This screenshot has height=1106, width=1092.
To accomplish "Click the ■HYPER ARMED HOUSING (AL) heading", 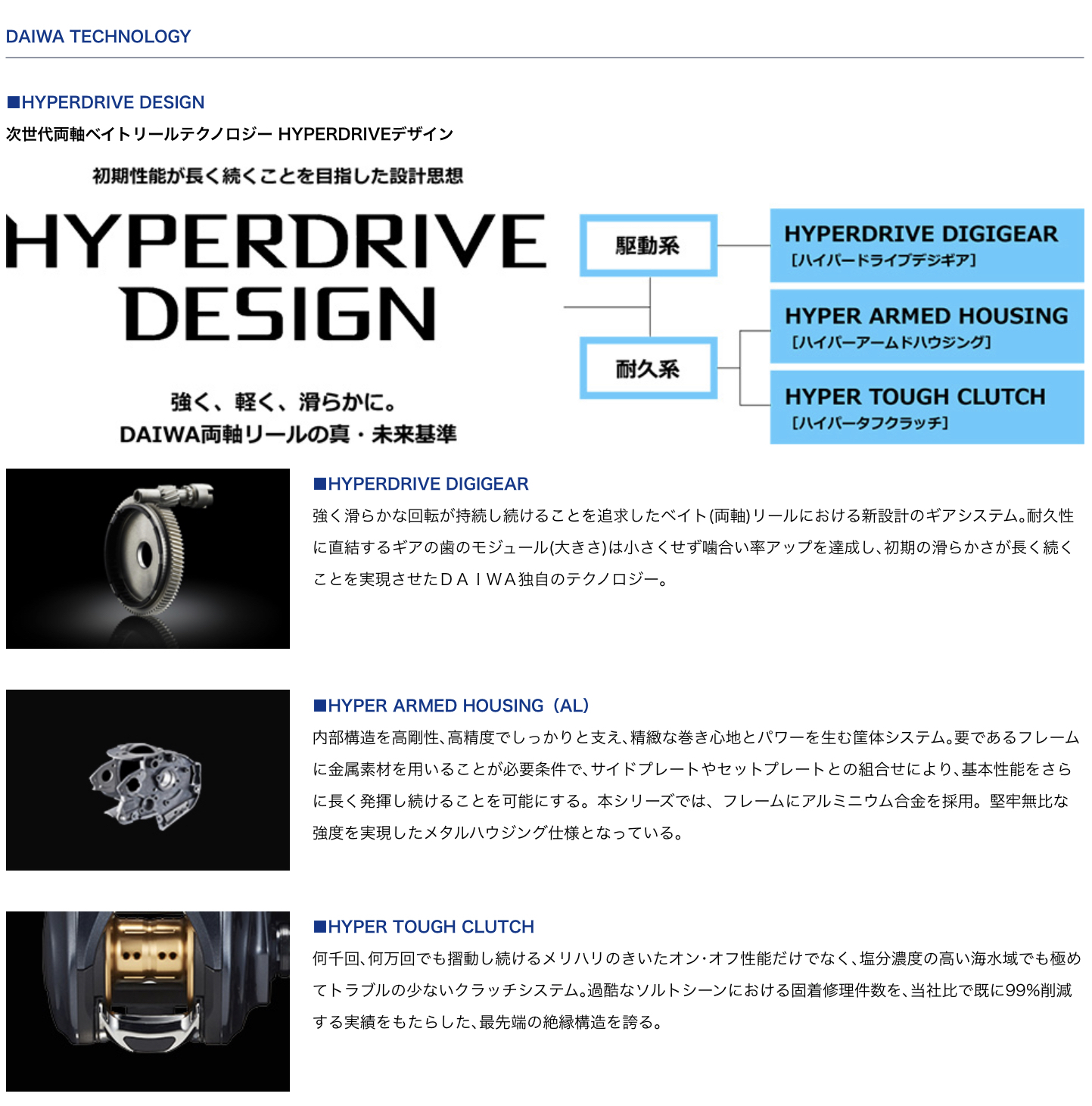I will [452, 706].
